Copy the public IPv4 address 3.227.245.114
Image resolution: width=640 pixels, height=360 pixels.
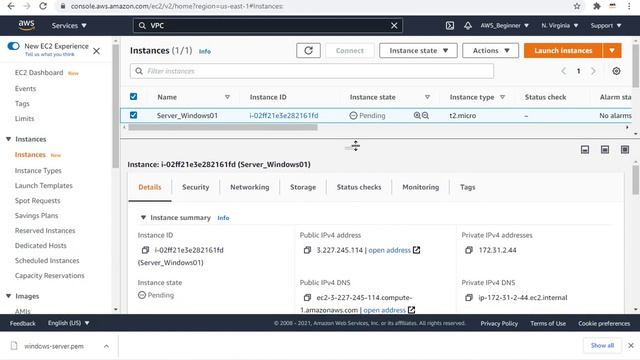pyautogui.click(x=307, y=250)
